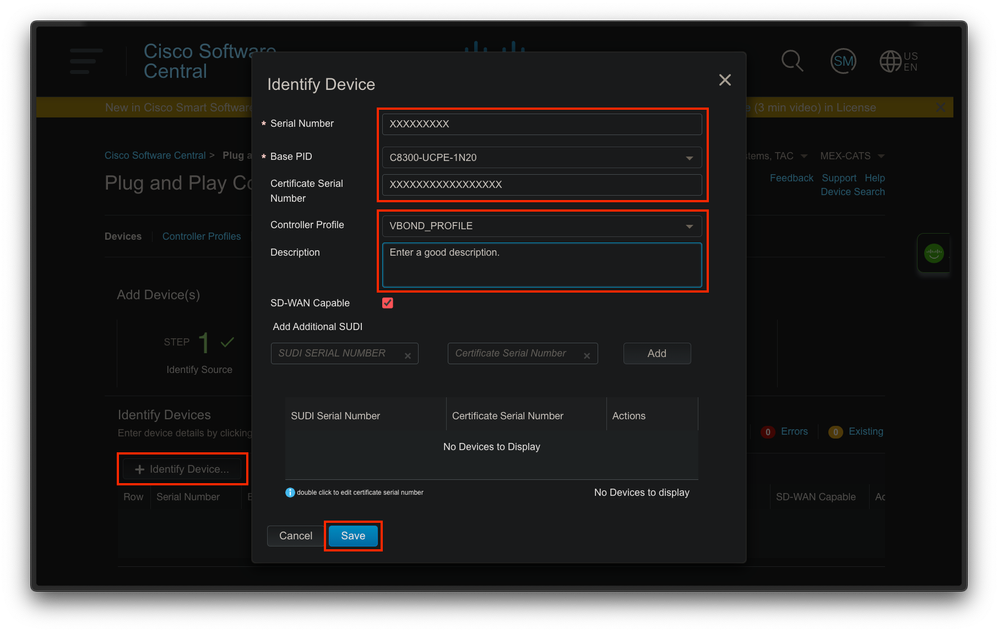
Task: Click the SD-WAN Capable background column header
Action: pos(815,497)
